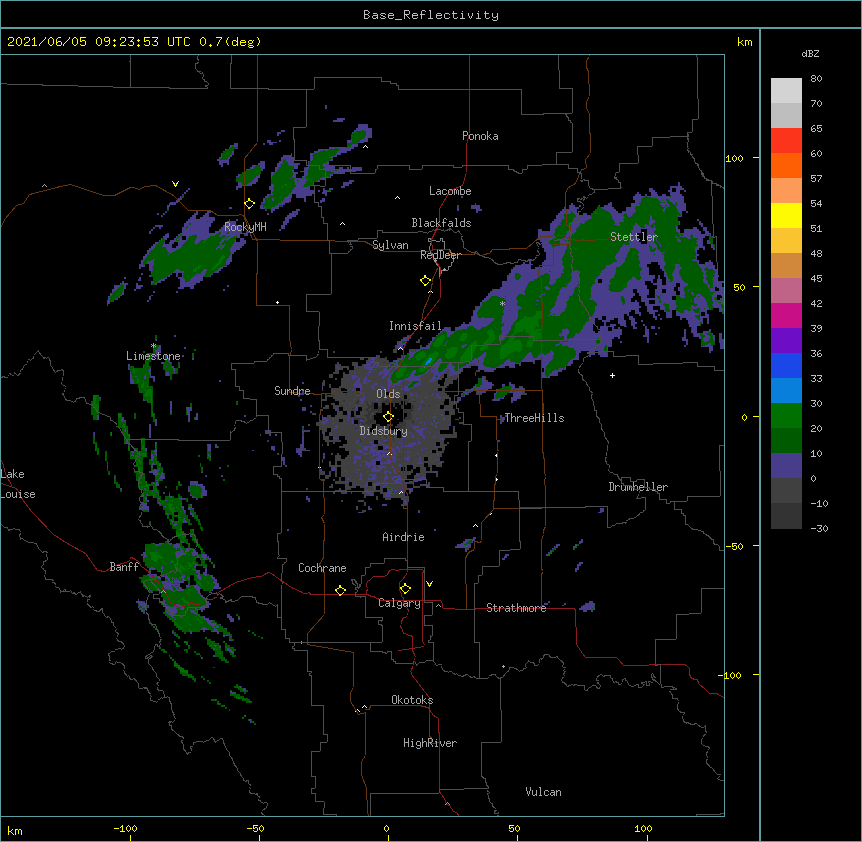The image size is (862, 842).
Task: Click the 80 value on the dBZ legend
Action: pos(816,79)
